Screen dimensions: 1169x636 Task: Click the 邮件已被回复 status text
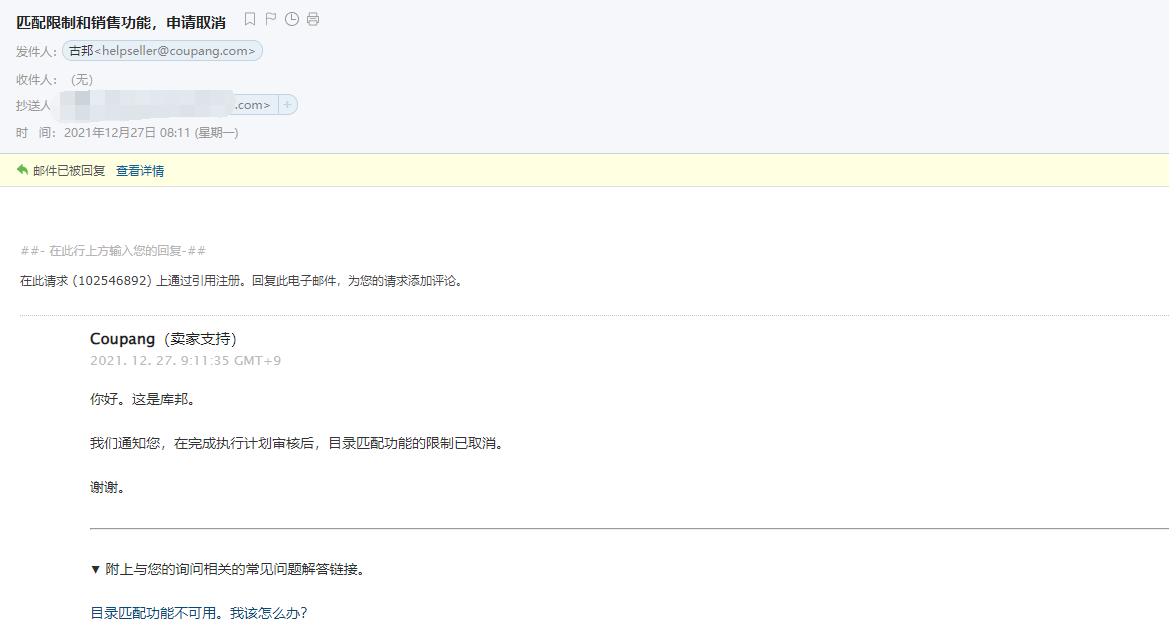69,171
